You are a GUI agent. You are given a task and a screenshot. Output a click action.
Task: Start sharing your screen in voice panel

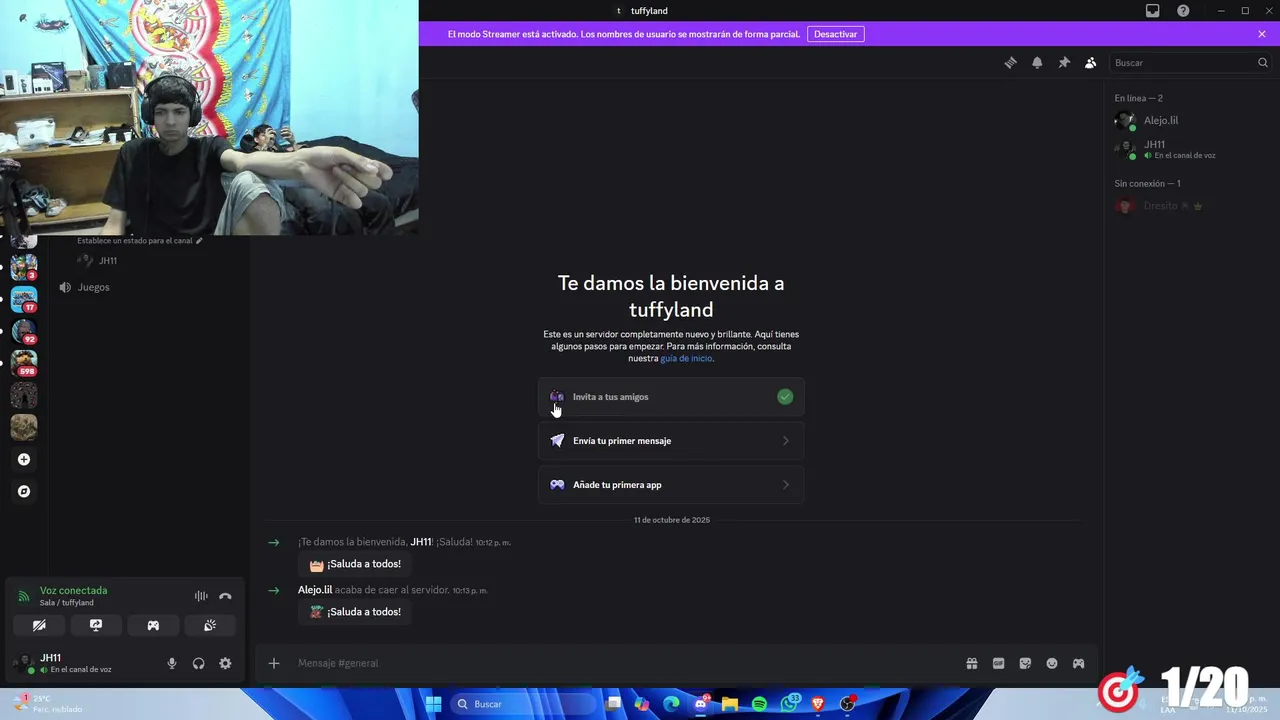(x=96, y=625)
